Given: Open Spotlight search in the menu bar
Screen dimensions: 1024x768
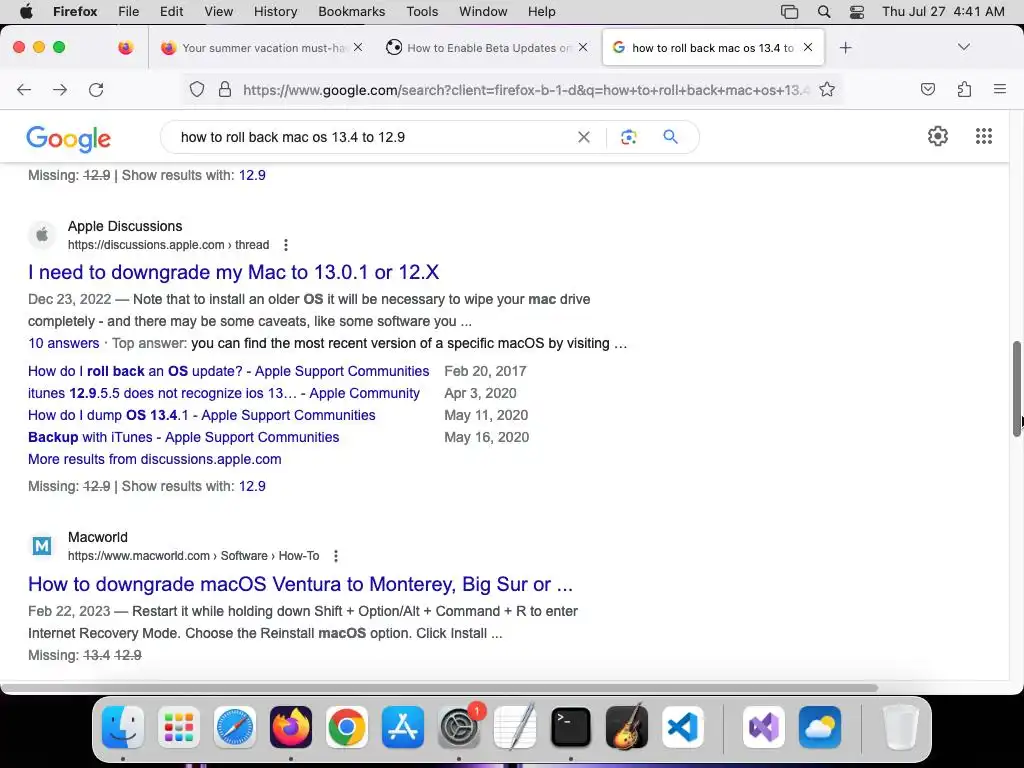Looking at the screenshot, I should (x=824, y=11).
